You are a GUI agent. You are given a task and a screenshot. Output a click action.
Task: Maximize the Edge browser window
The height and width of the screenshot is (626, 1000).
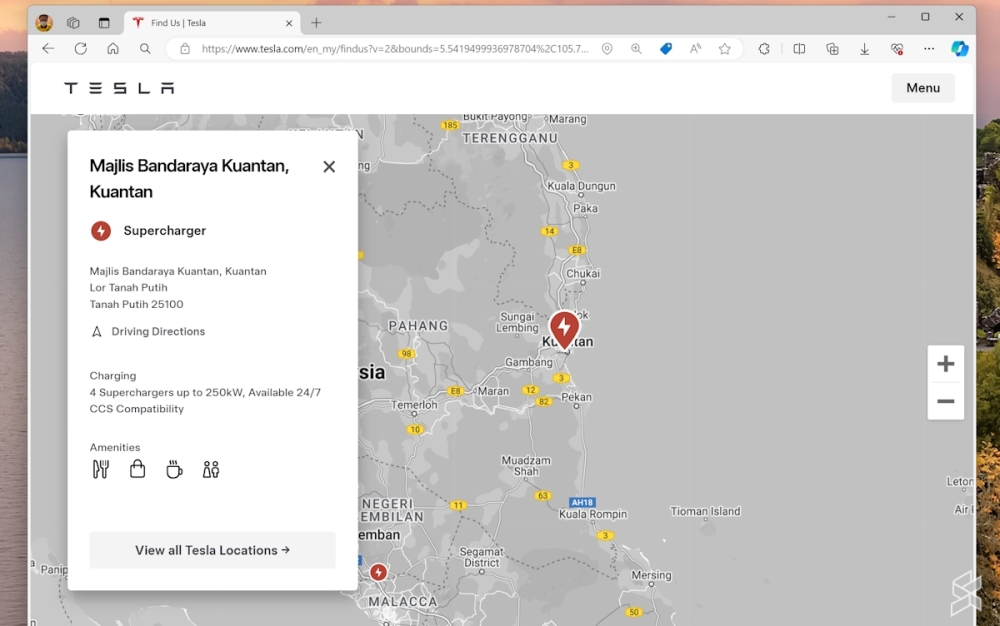[x=925, y=17]
